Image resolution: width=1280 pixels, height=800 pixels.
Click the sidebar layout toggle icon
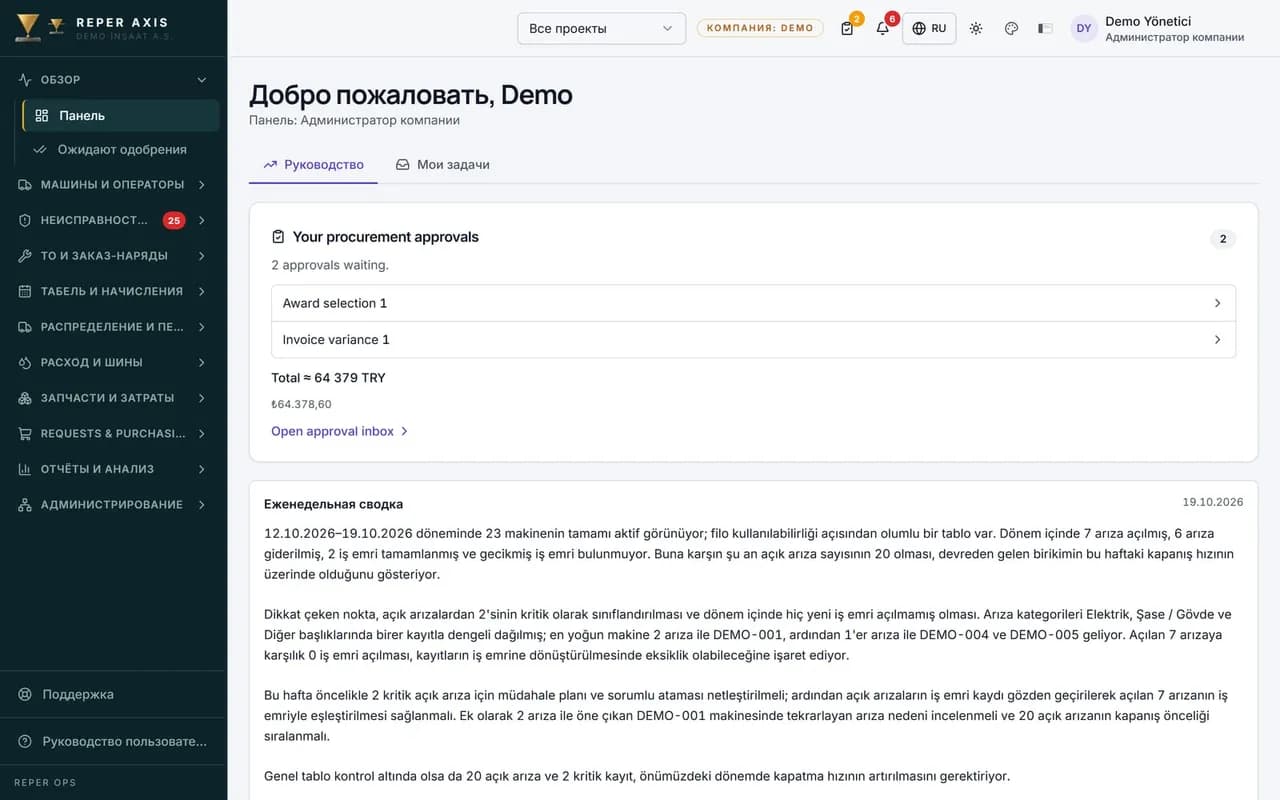click(1045, 28)
